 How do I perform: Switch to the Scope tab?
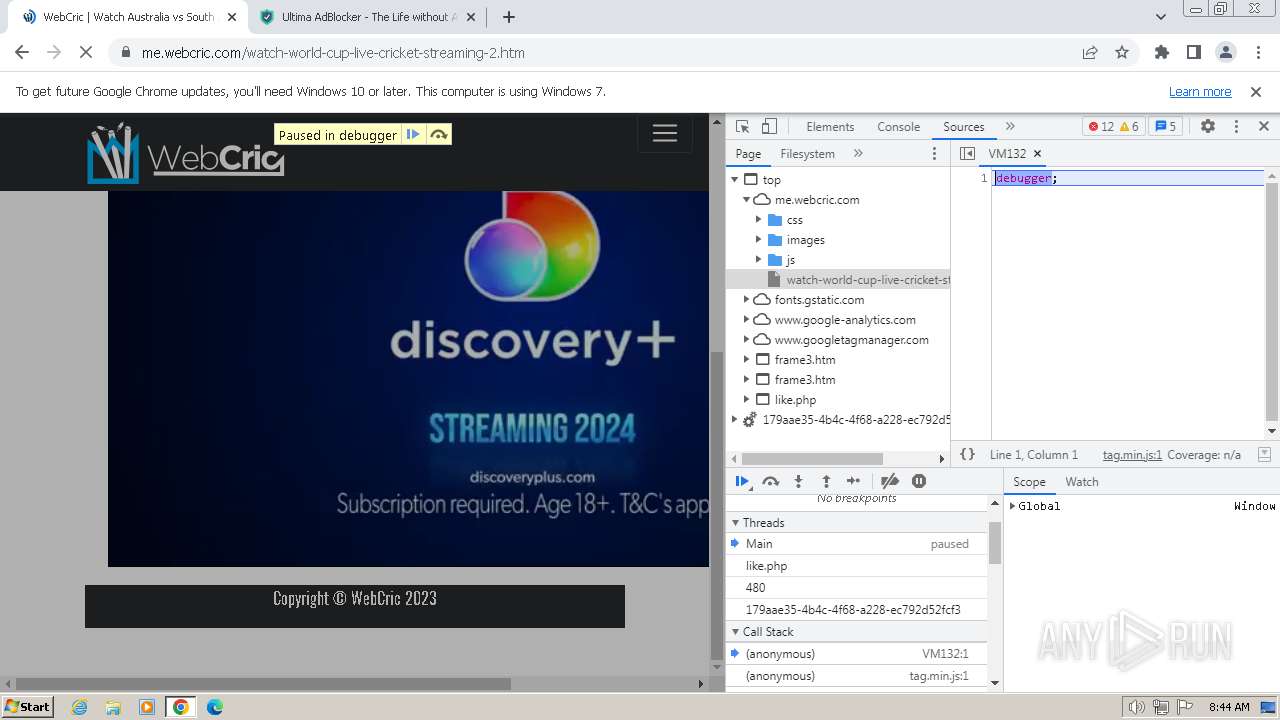click(1029, 482)
